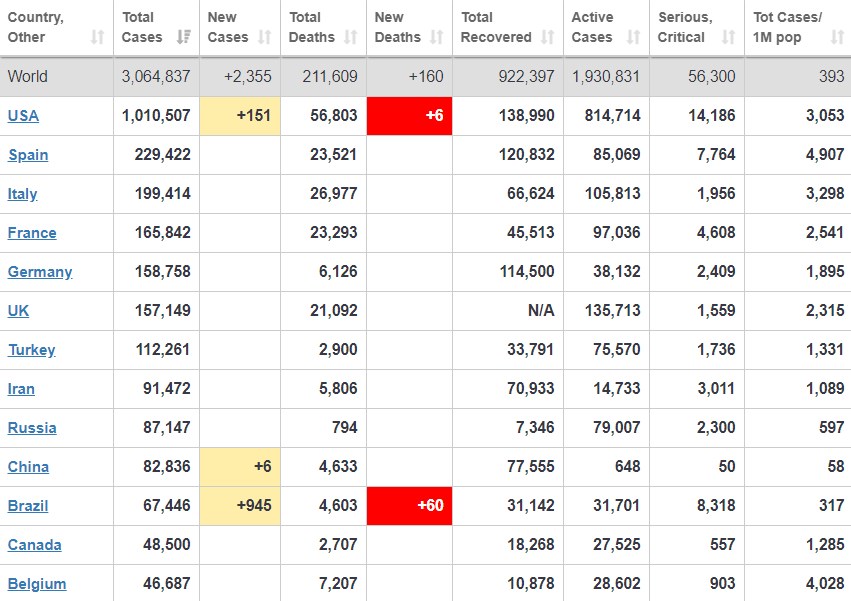Click Total Cases sort arrow icon
The width and height of the screenshot is (851, 601).
183,37
